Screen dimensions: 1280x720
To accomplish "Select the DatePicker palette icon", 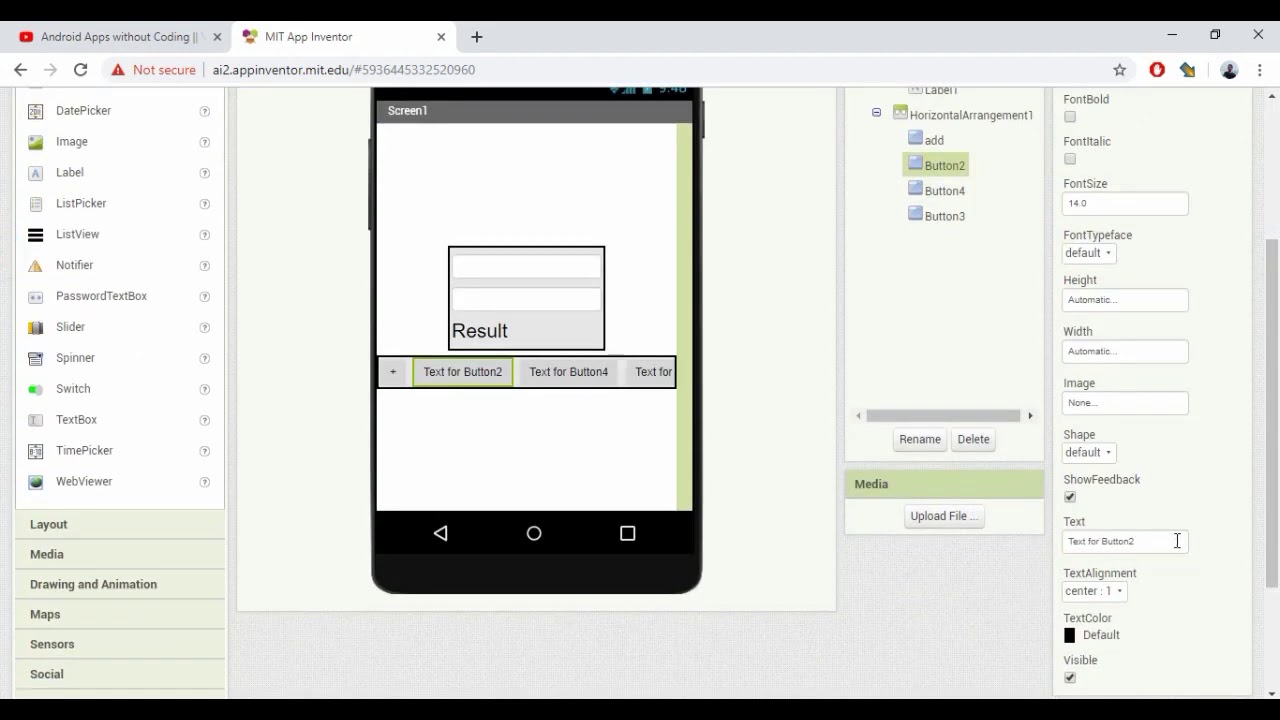I will 36,111.
